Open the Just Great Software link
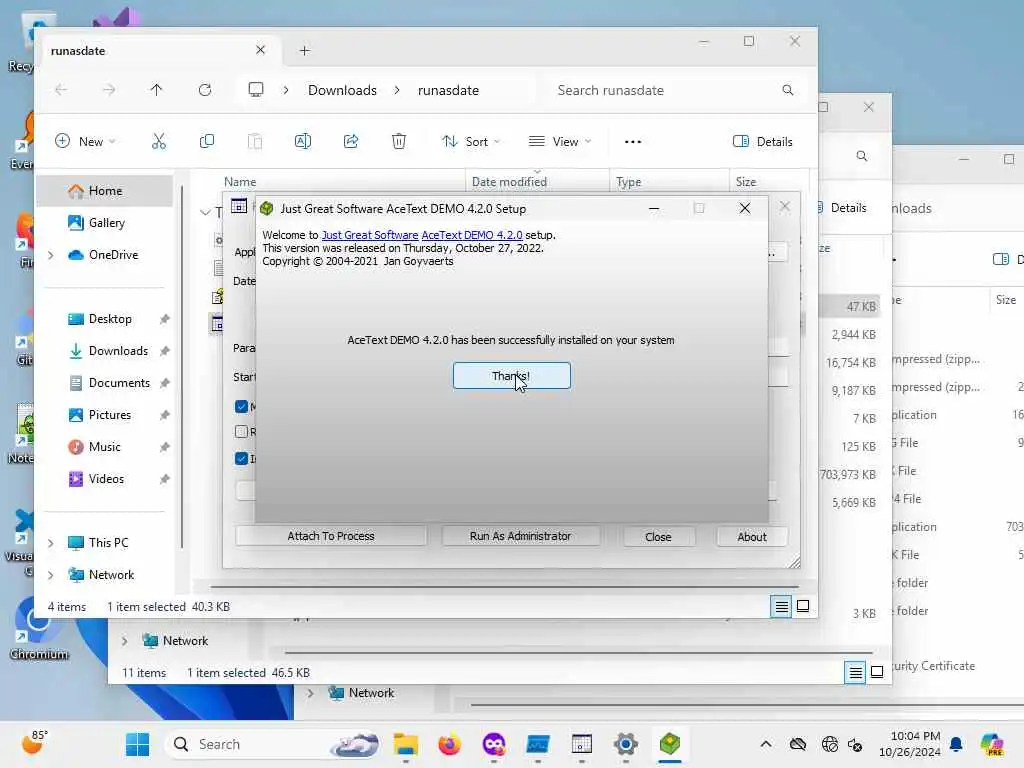This screenshot has height=768, width=1024. click(370, 235)
